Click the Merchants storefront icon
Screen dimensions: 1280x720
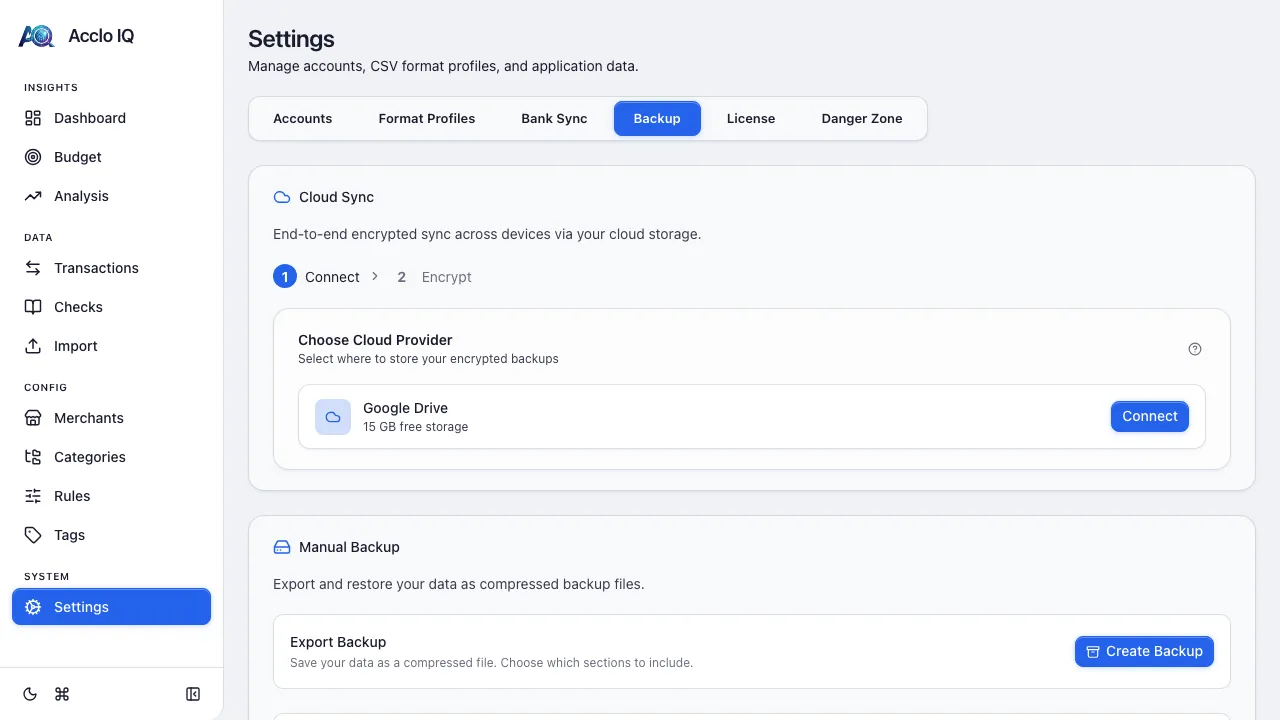coord(33,418)
